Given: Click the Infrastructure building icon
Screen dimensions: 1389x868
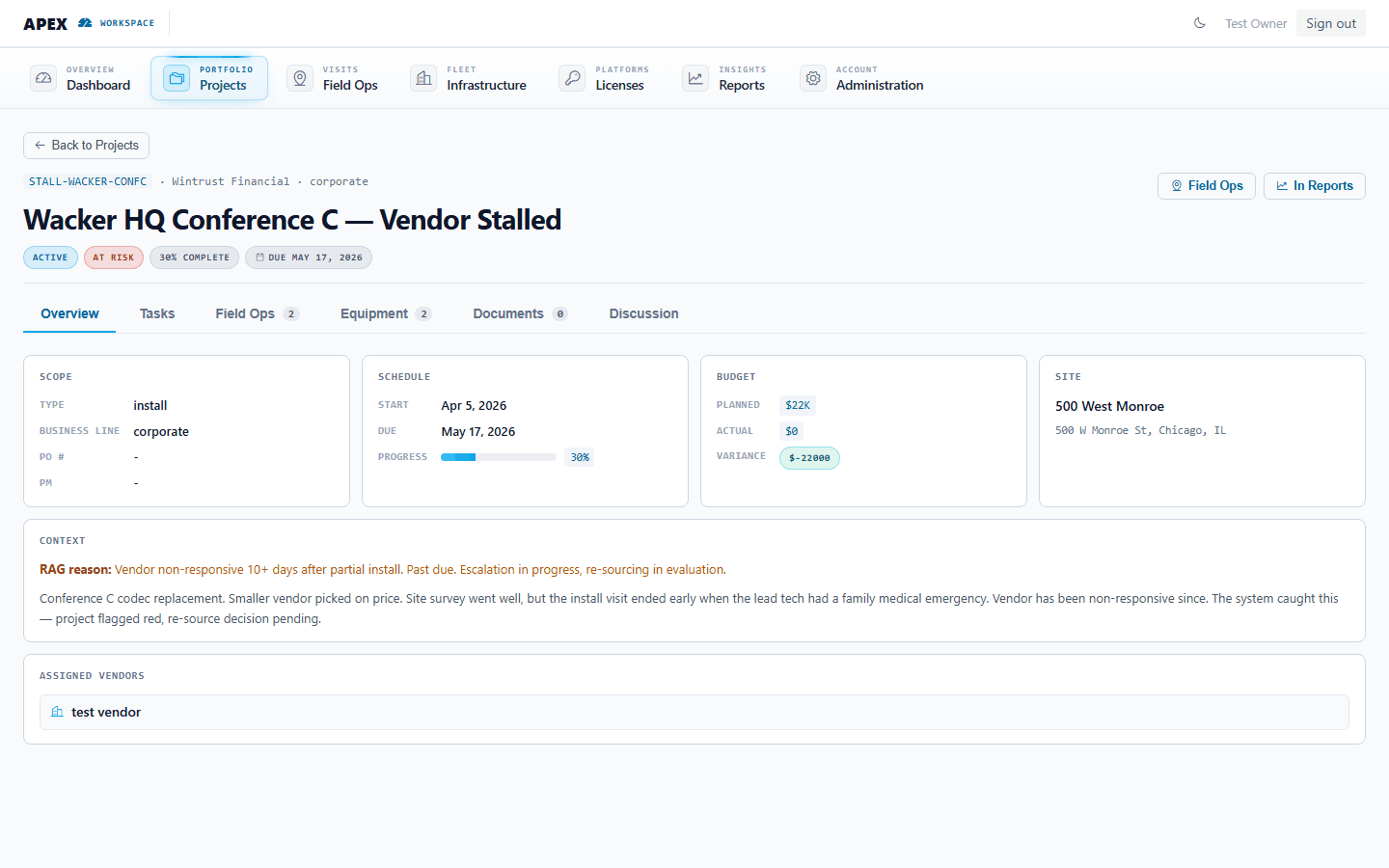Looking at the screenshot, I should tap(423, 78).
